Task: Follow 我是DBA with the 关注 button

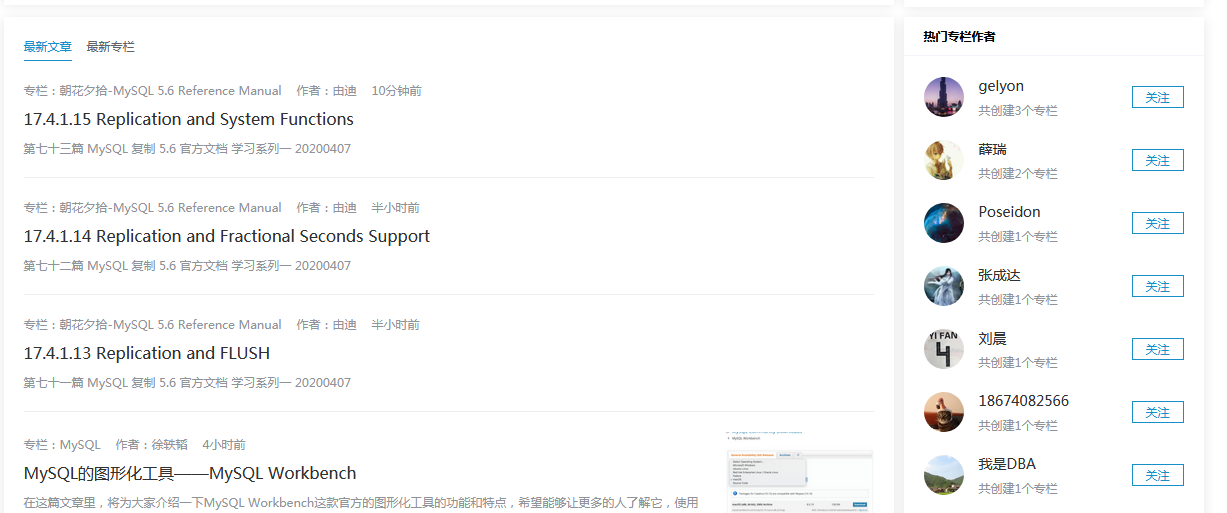Action: coord(1157,475)
